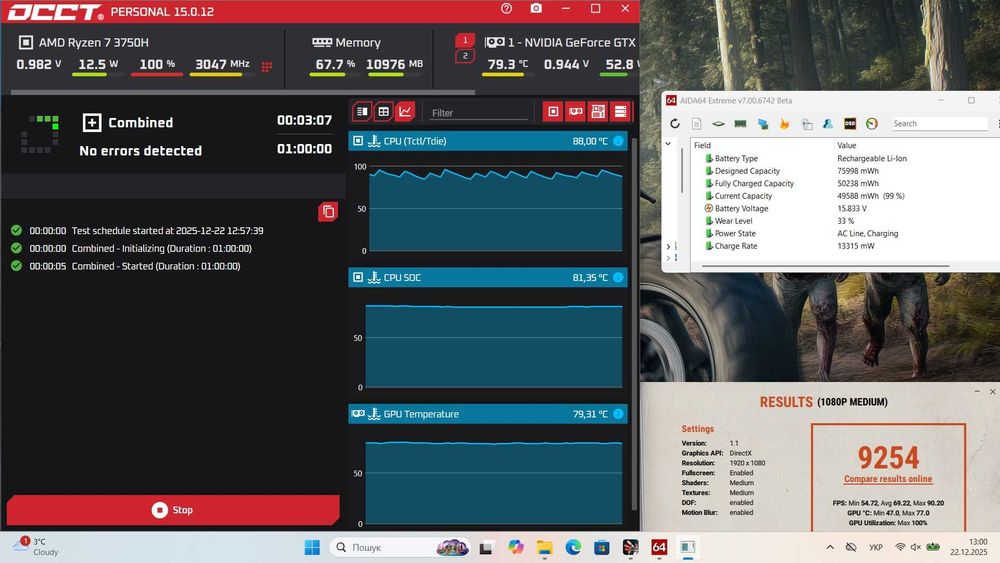Open info for CPU (Tctl/Tdie) graph
Screen dimensions: 1000x563
tap(618, 141)
